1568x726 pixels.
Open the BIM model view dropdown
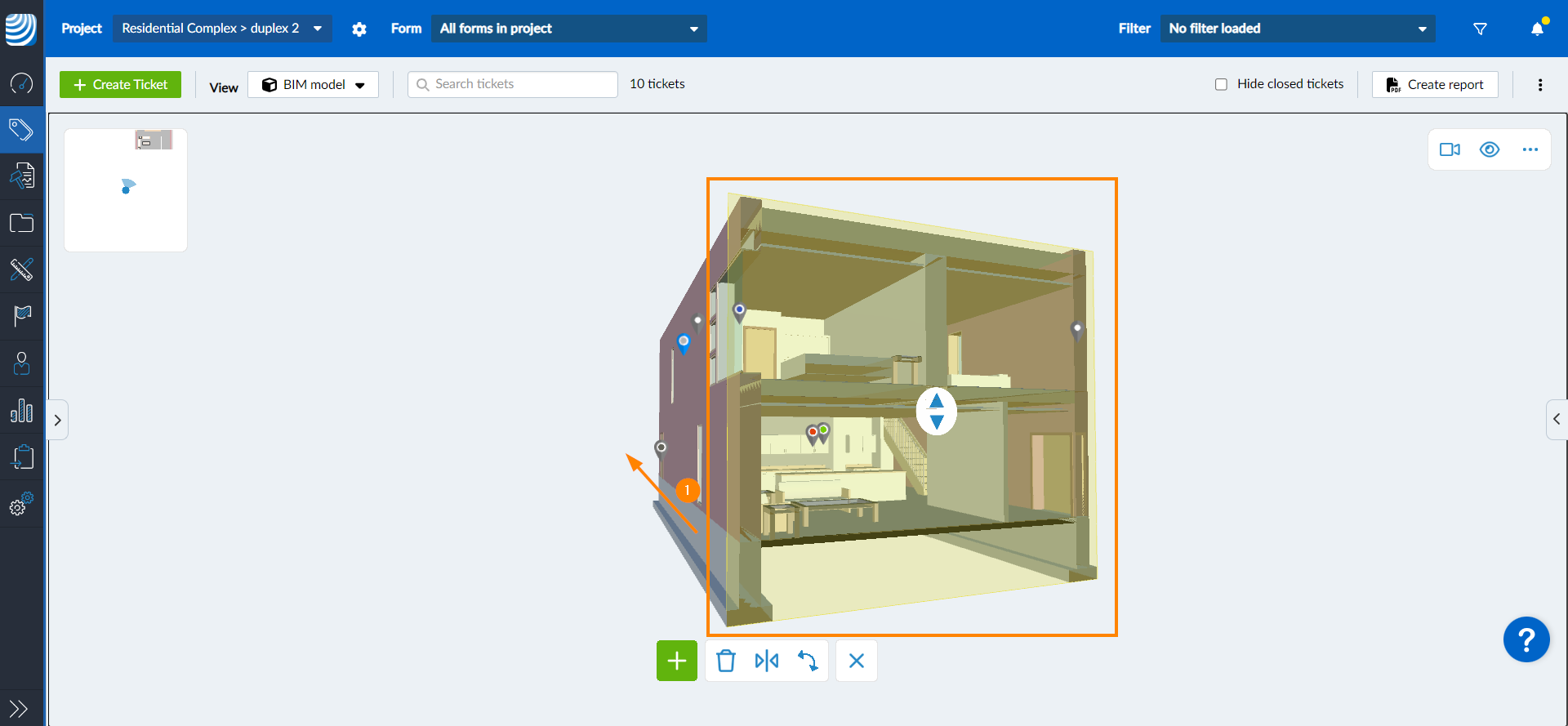click(x=313, y=85)
